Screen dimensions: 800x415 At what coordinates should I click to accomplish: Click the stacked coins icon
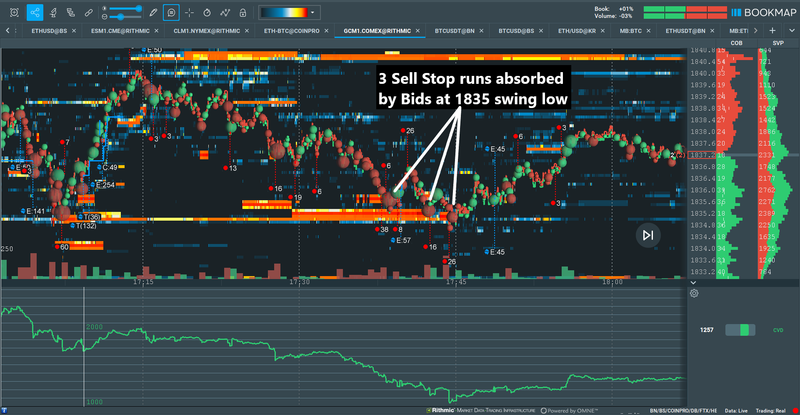pos(71,12)
